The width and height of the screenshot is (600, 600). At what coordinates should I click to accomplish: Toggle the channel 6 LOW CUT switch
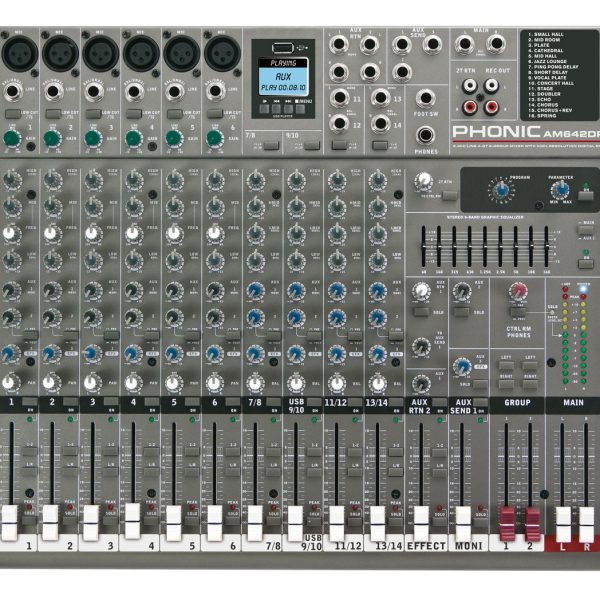(x=215, y=113)
